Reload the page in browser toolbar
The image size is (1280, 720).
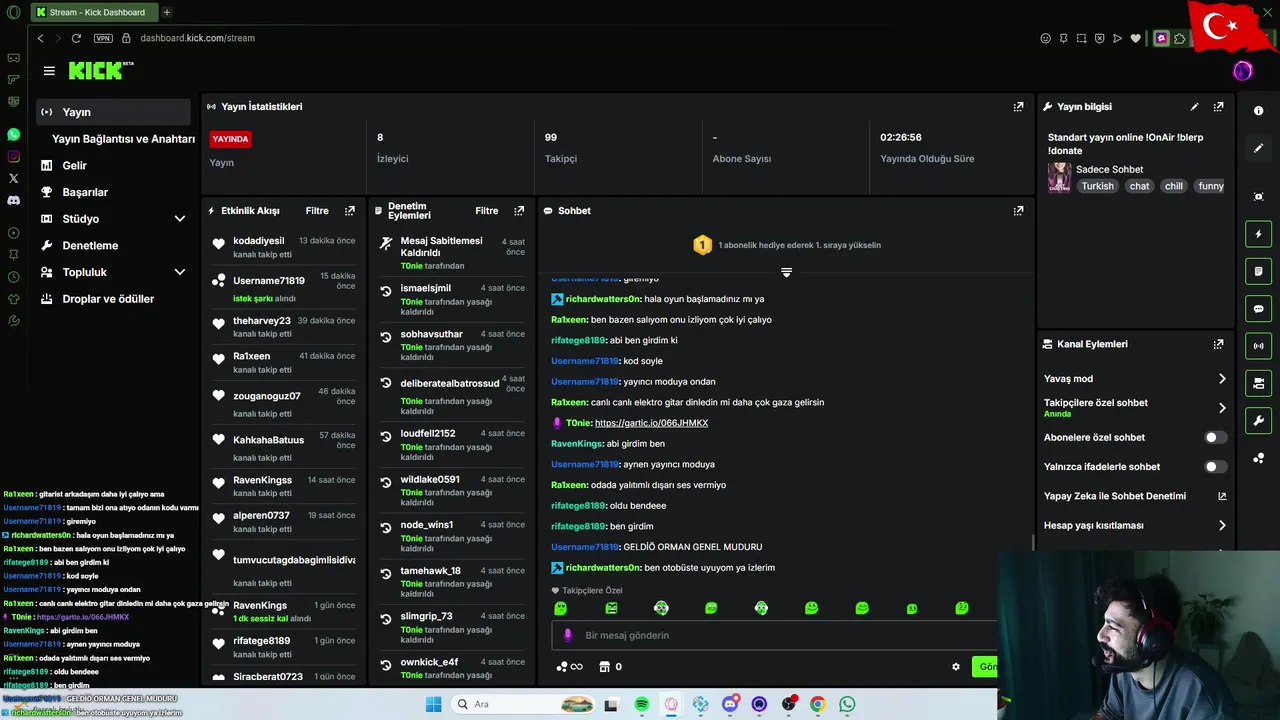[x=76, y=38]
